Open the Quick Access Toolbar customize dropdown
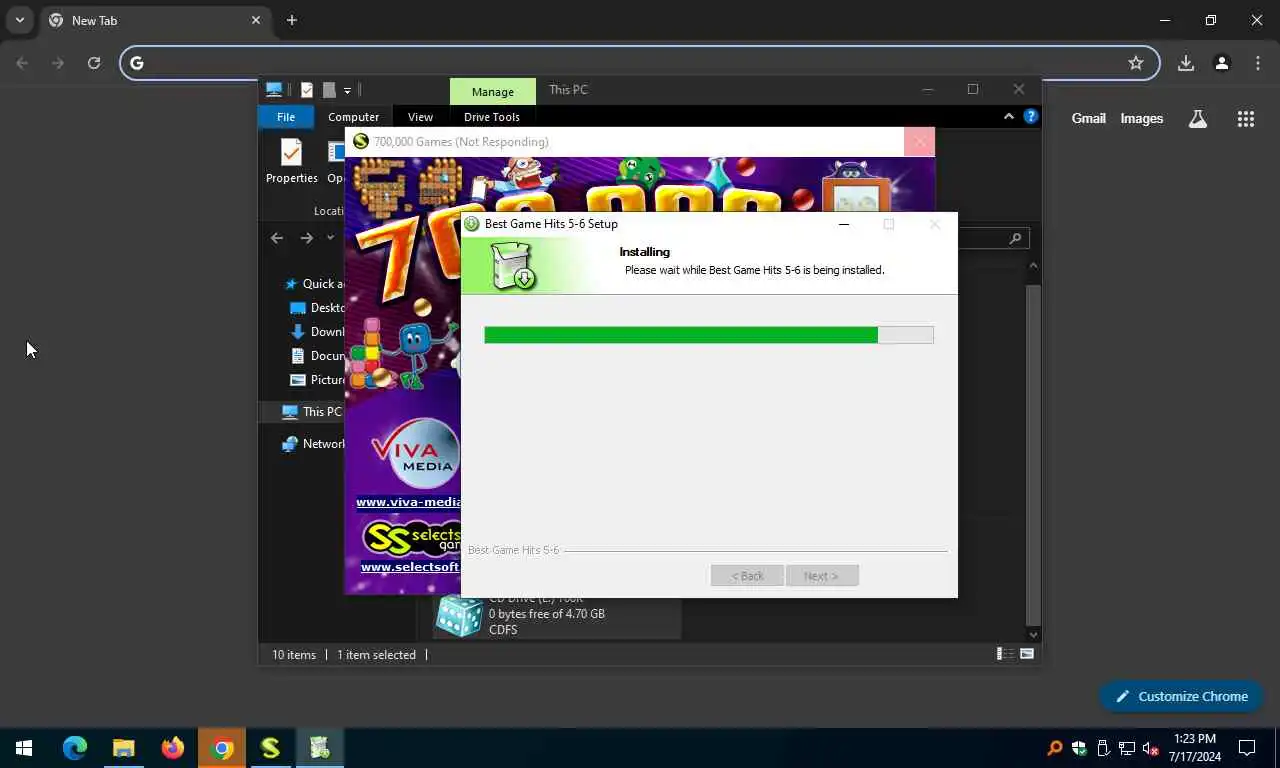Viewport: 1280px width, 768px height. pos(347,90)
